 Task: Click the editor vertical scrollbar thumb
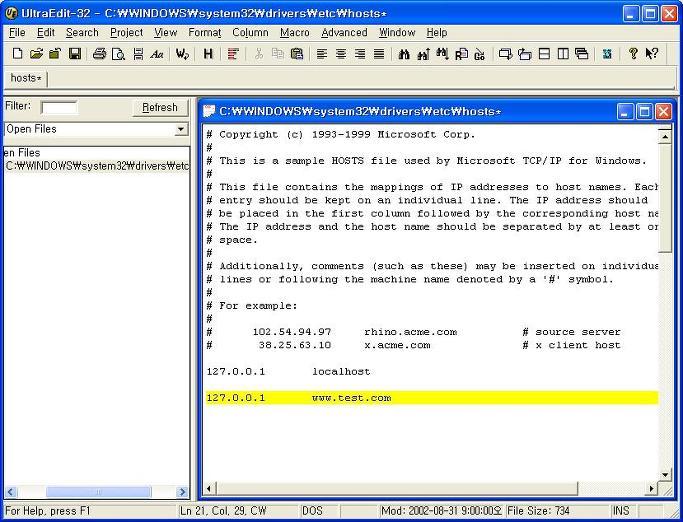(665, 198)
